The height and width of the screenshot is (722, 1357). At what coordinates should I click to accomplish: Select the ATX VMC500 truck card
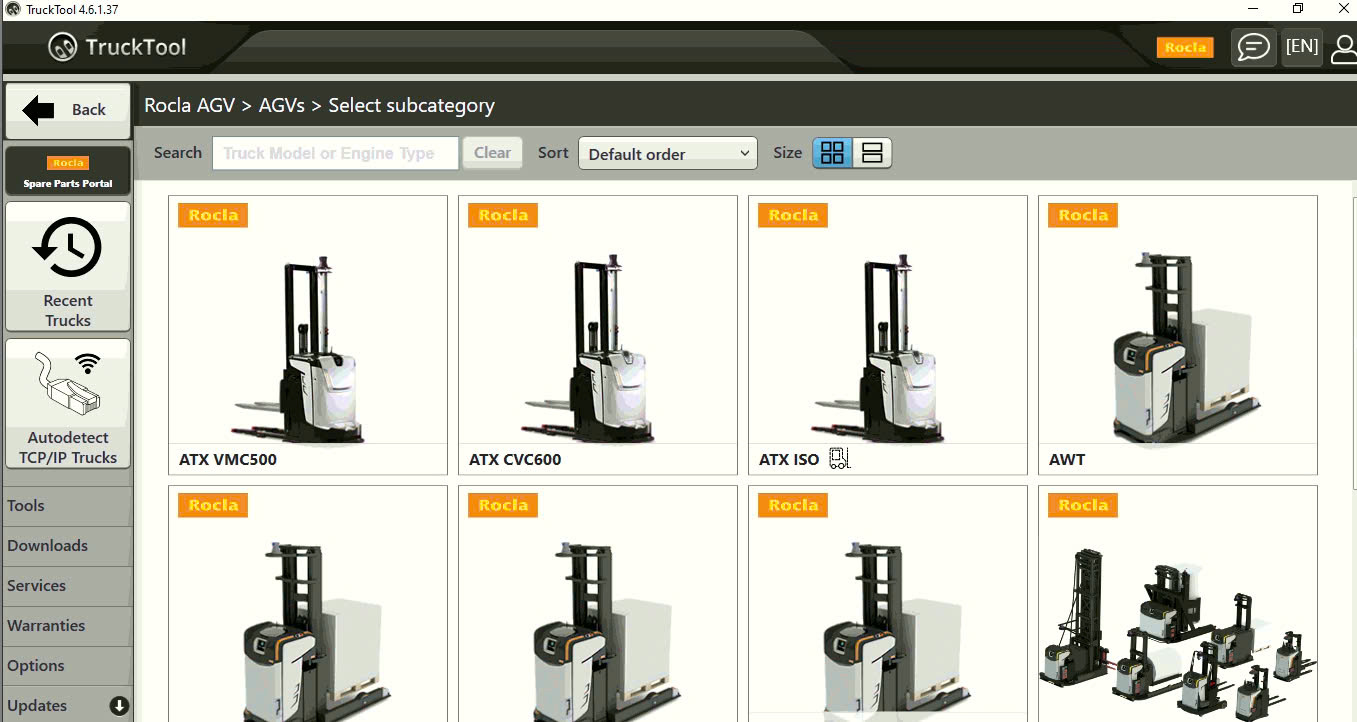pos(308,335)
